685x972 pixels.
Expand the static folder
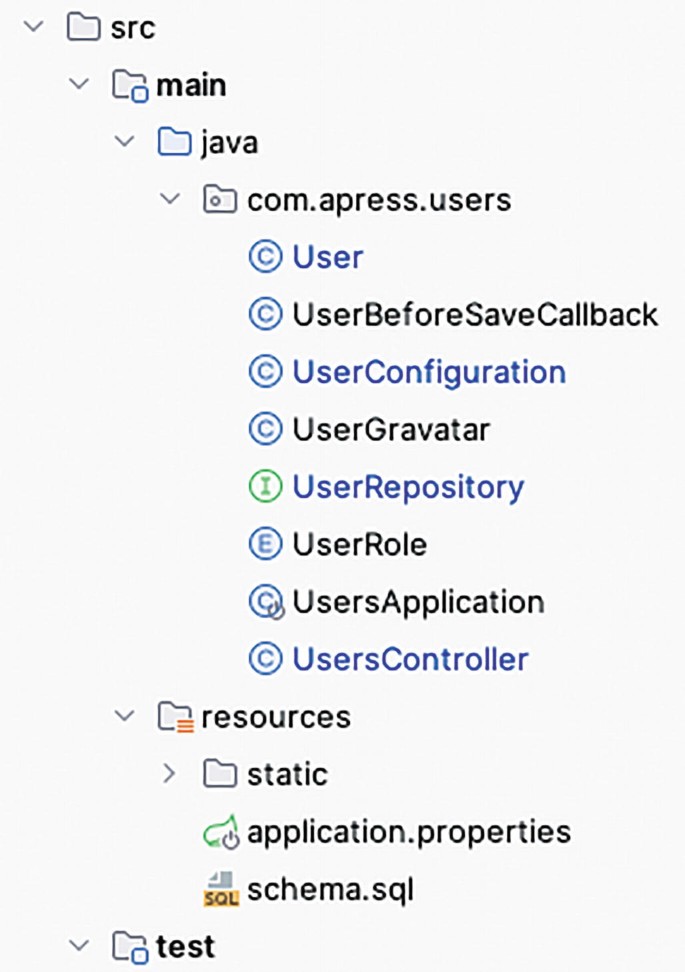coord(170,773)
